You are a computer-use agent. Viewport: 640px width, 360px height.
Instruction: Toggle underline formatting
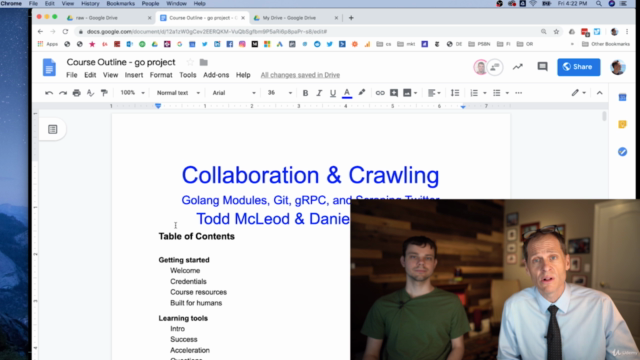(x=333, y=93)
